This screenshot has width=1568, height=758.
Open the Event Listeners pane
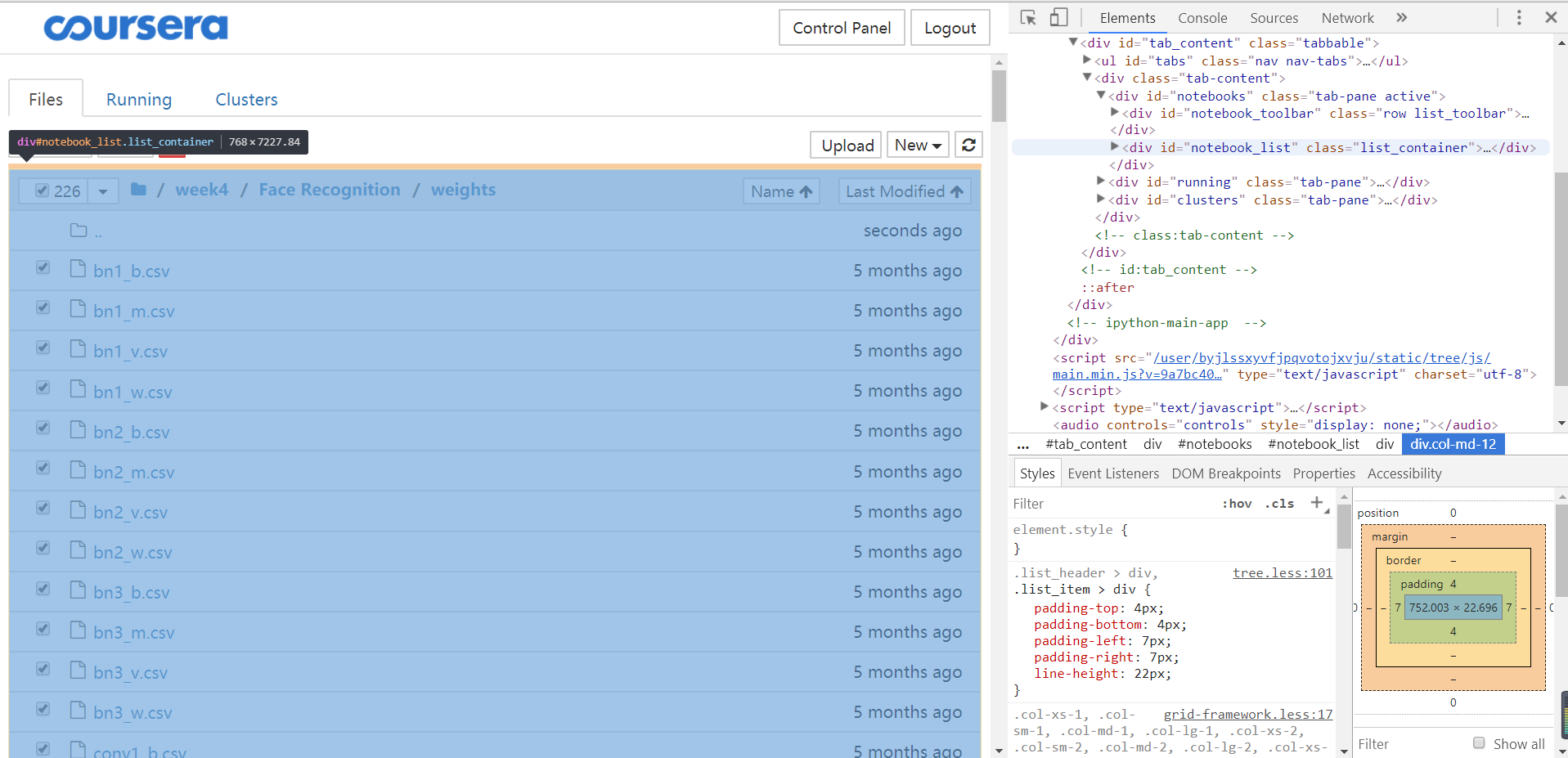click(1113, 473)
